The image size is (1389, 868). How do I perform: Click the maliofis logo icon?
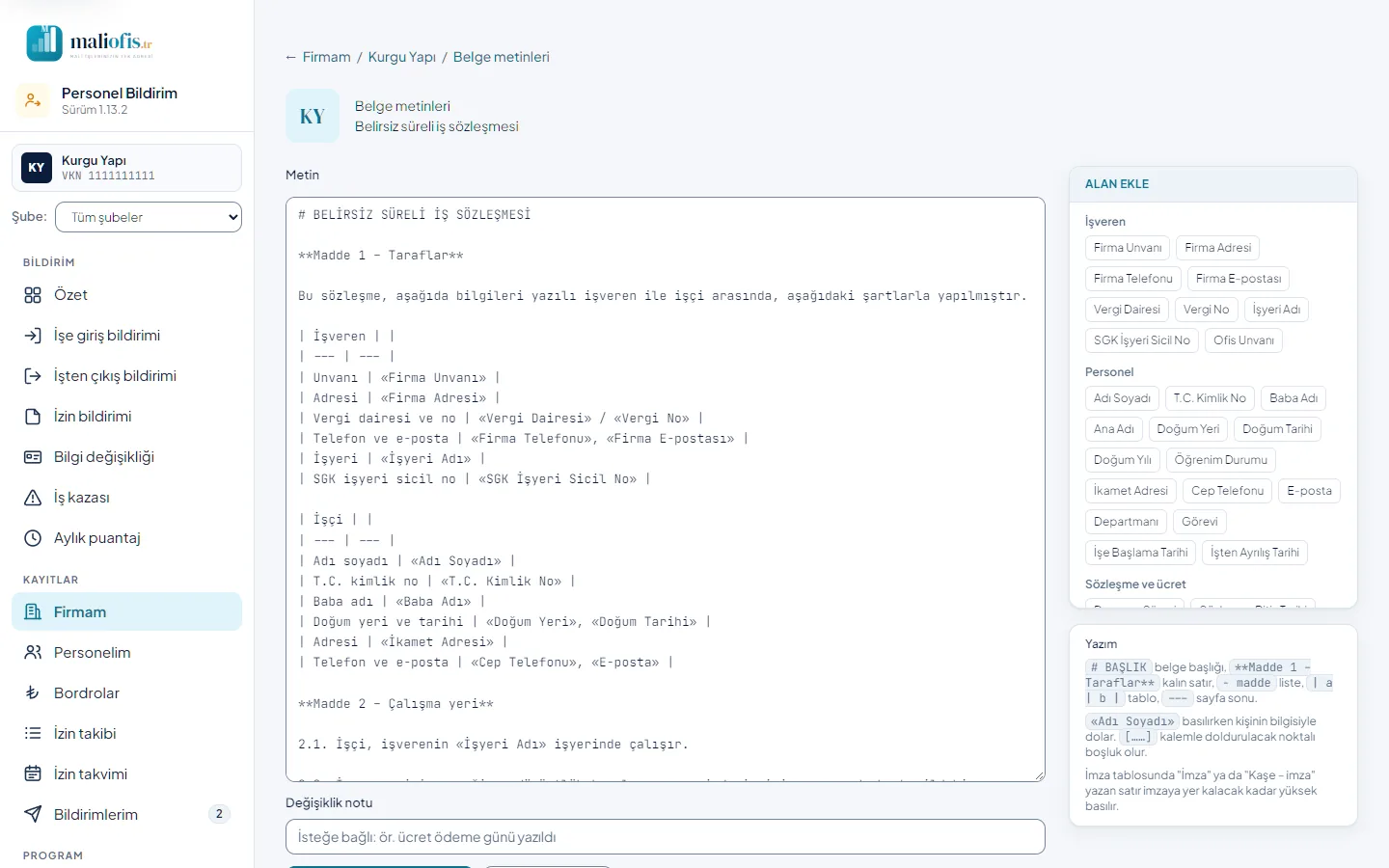[44, 43]
